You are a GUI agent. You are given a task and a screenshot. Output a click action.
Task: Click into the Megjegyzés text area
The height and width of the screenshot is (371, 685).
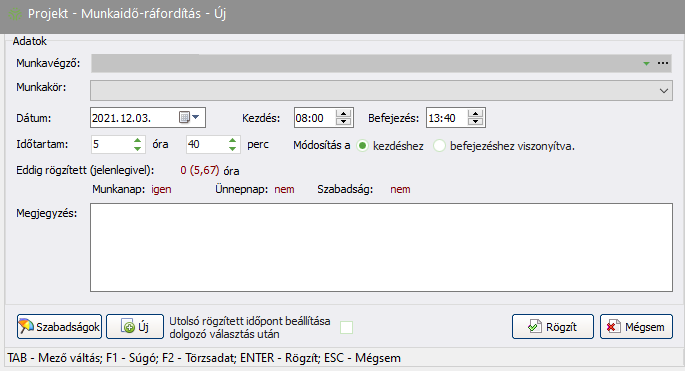pyautogui.click(x=381, y=247)
